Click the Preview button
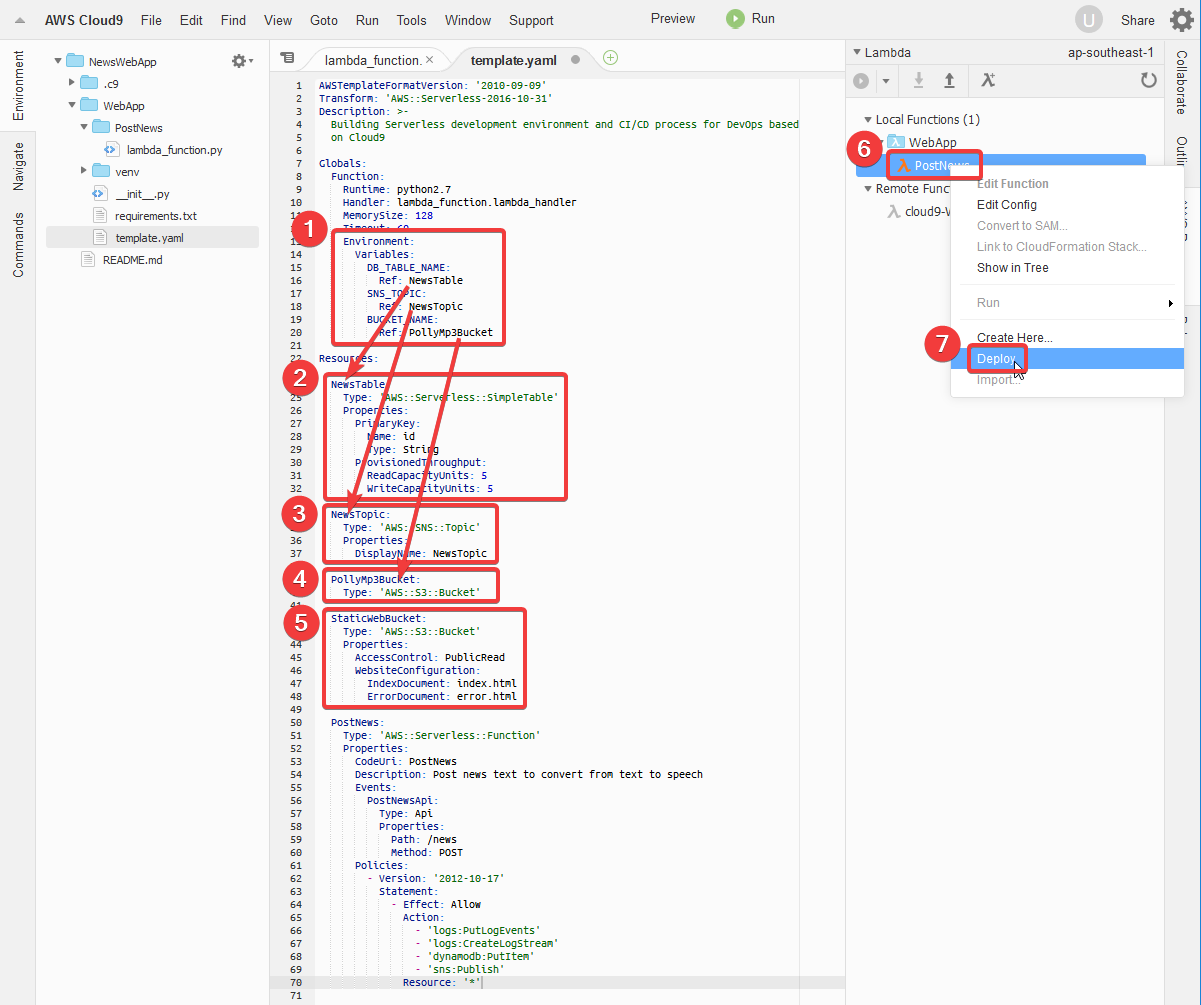1201x1005 pixels. [x=673, y=19]
